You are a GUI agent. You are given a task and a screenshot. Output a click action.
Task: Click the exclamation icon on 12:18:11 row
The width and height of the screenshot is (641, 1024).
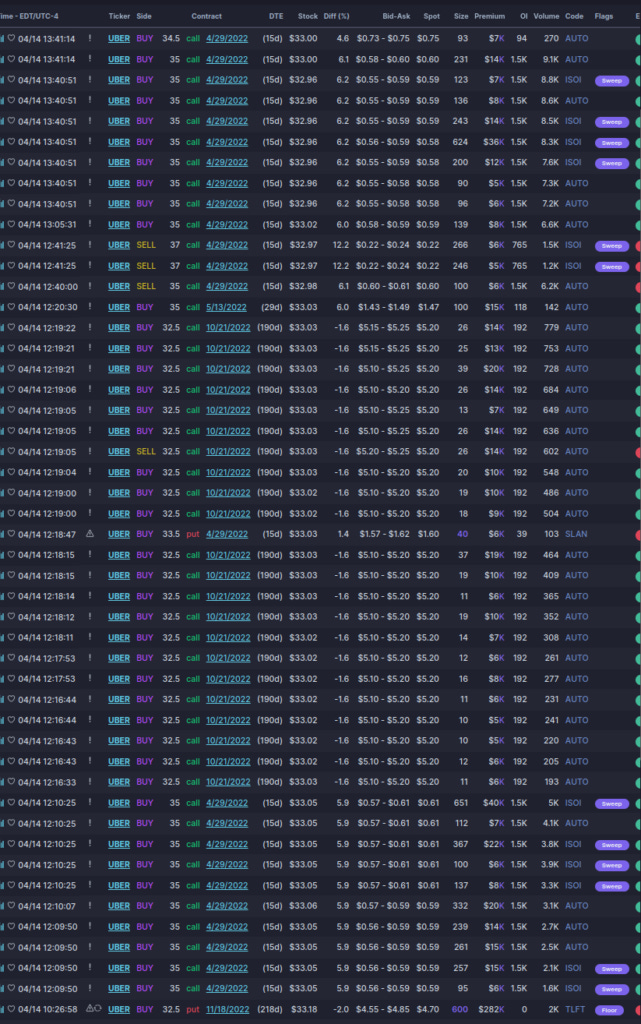tap(90, 637)
